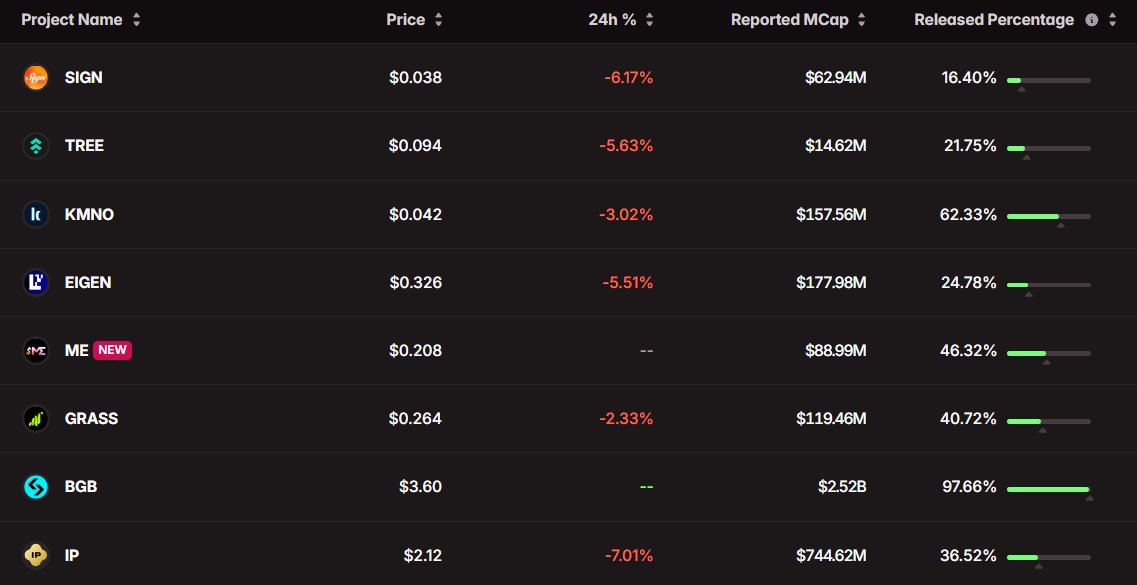Image resolution: width=1137 pixels, height=585 pixels.
Task: Click the IP market cap value $744.62M
Action: click(x=831, y=555)
